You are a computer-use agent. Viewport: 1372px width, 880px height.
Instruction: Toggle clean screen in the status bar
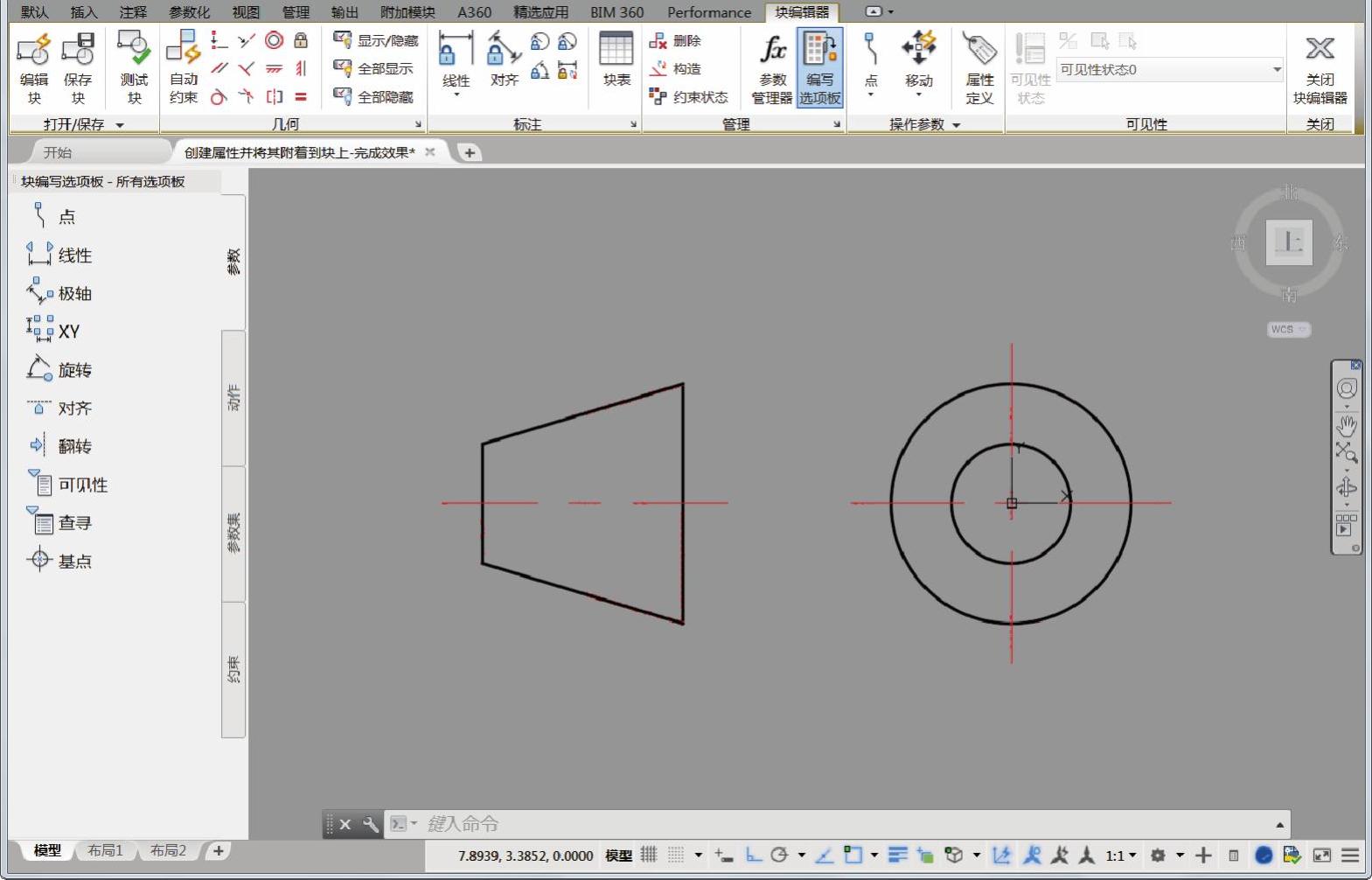click(x=1321, y=855)
